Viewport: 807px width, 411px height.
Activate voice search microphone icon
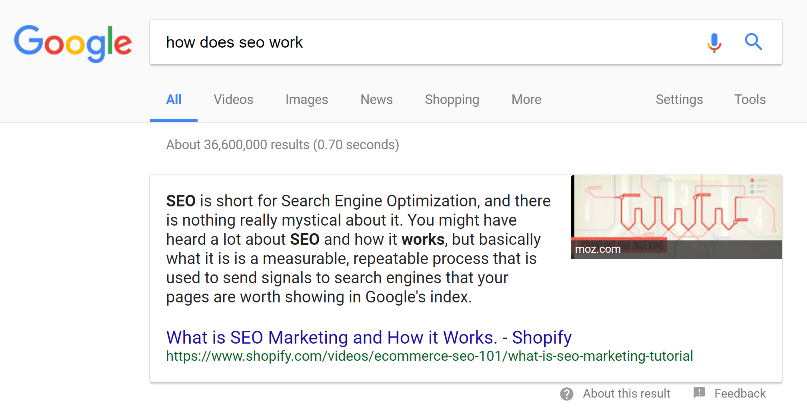pyautogui.click(x=714, y=42)
